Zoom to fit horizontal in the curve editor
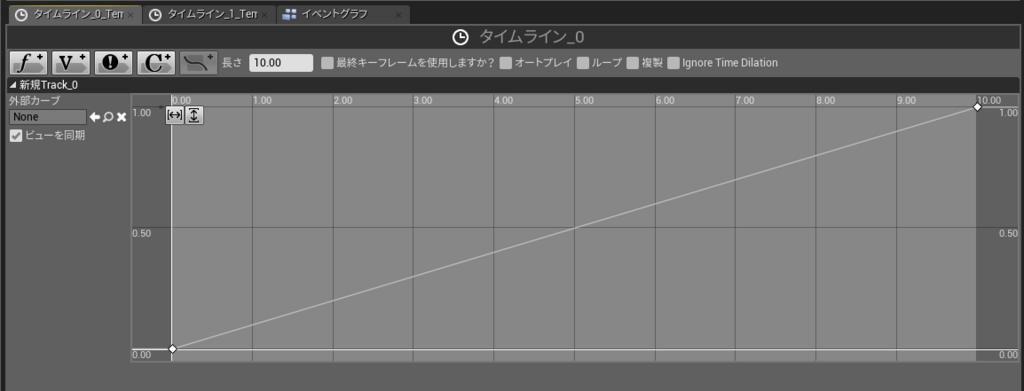Image resolution: width=1024 pixels, height=391 pixels. (x=174, y=116)
